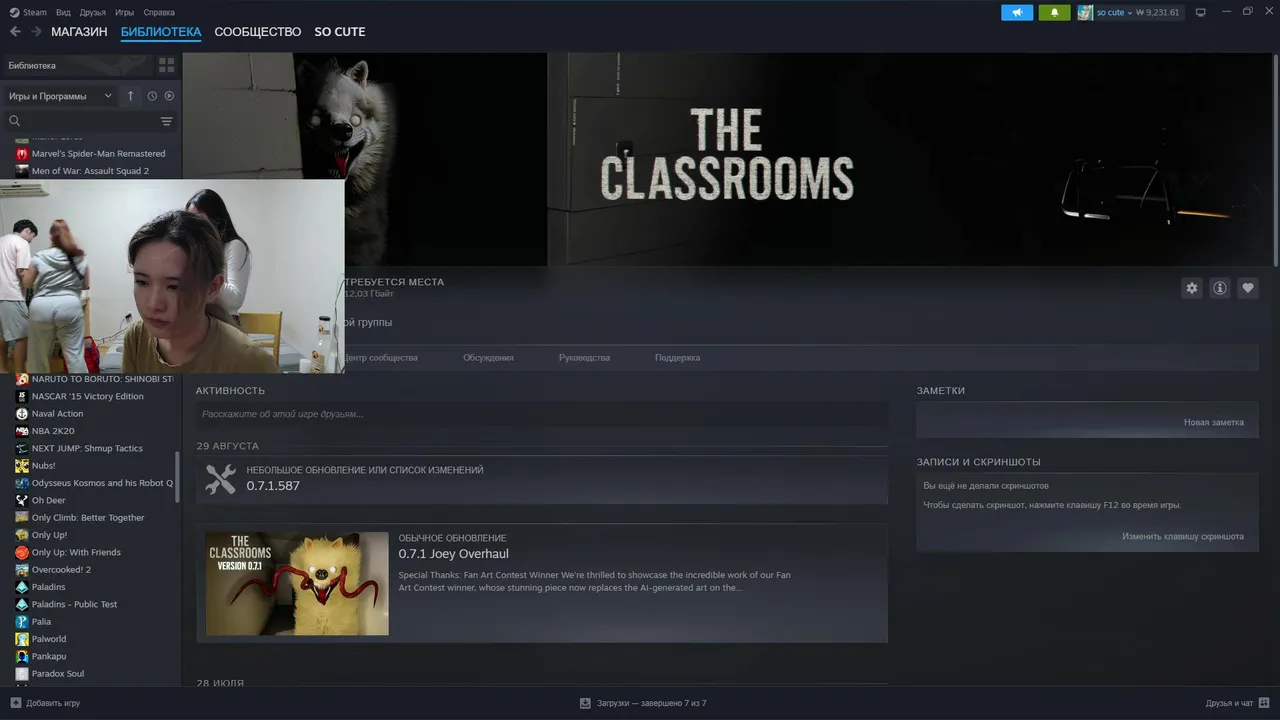
Task: Select NASCAR '15 Victory Edition
Action: 90,396
